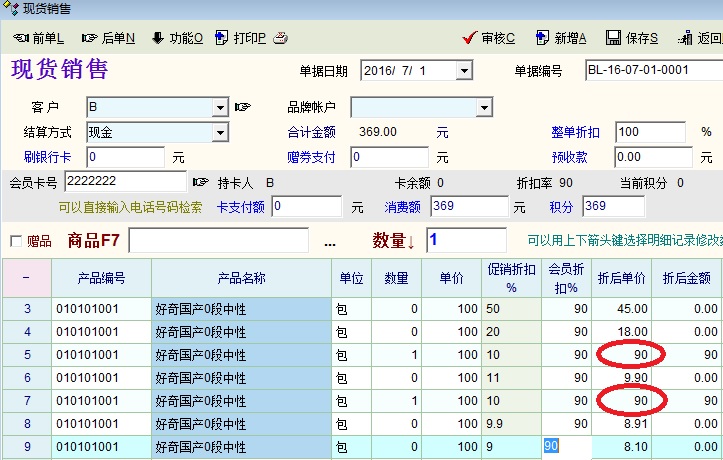Approve order with 审核 checkmark icon
Screen dimensions: 723x460
[469, 38]
